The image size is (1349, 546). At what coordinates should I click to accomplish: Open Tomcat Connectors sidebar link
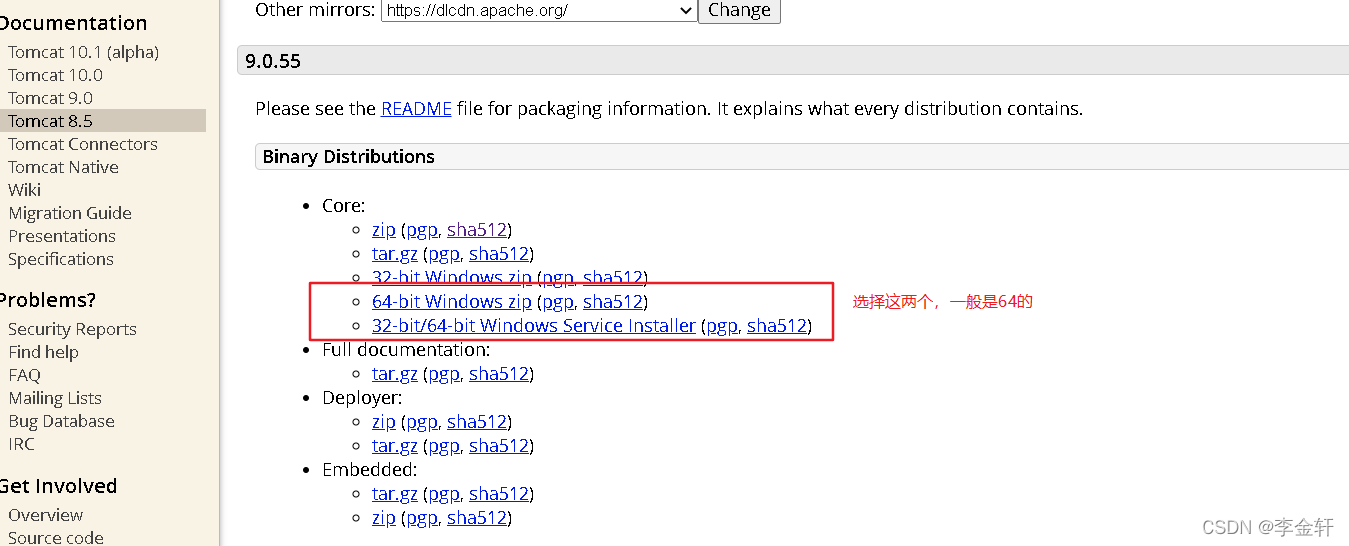point(83,144)
